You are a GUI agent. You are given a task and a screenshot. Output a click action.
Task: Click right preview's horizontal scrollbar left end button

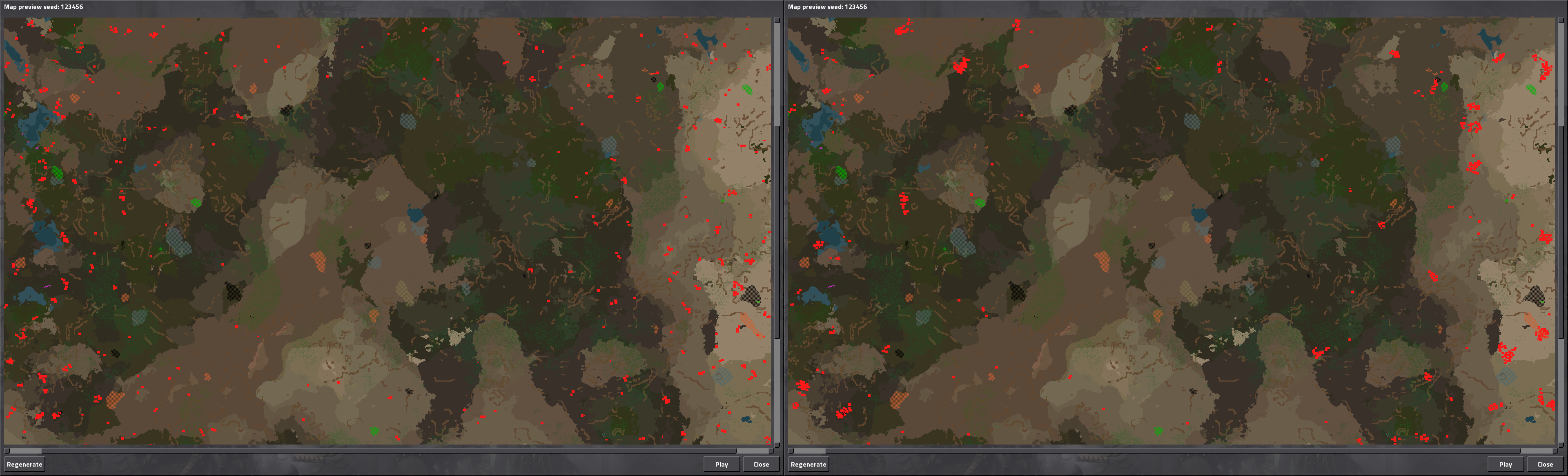pyautogui.click(x=791, y=451)
